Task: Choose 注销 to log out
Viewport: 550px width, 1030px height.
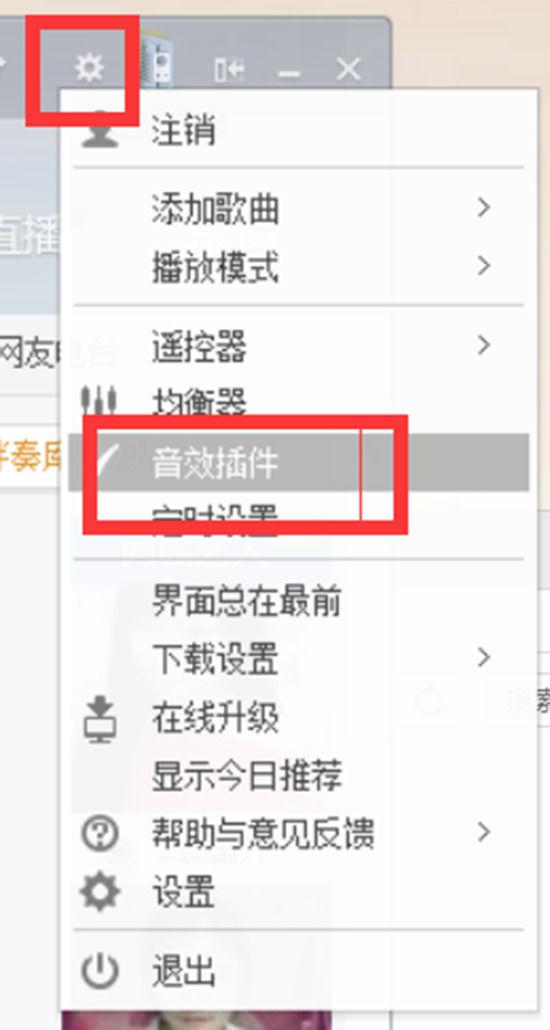Action: 299,130
